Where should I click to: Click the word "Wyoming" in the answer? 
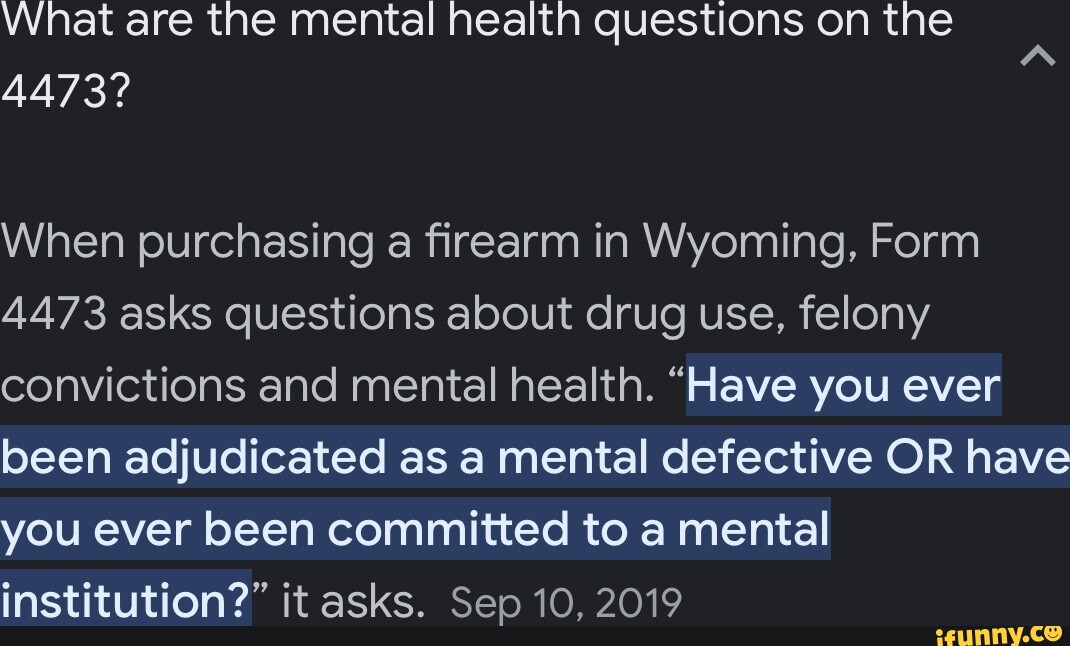tap(747, 242)
